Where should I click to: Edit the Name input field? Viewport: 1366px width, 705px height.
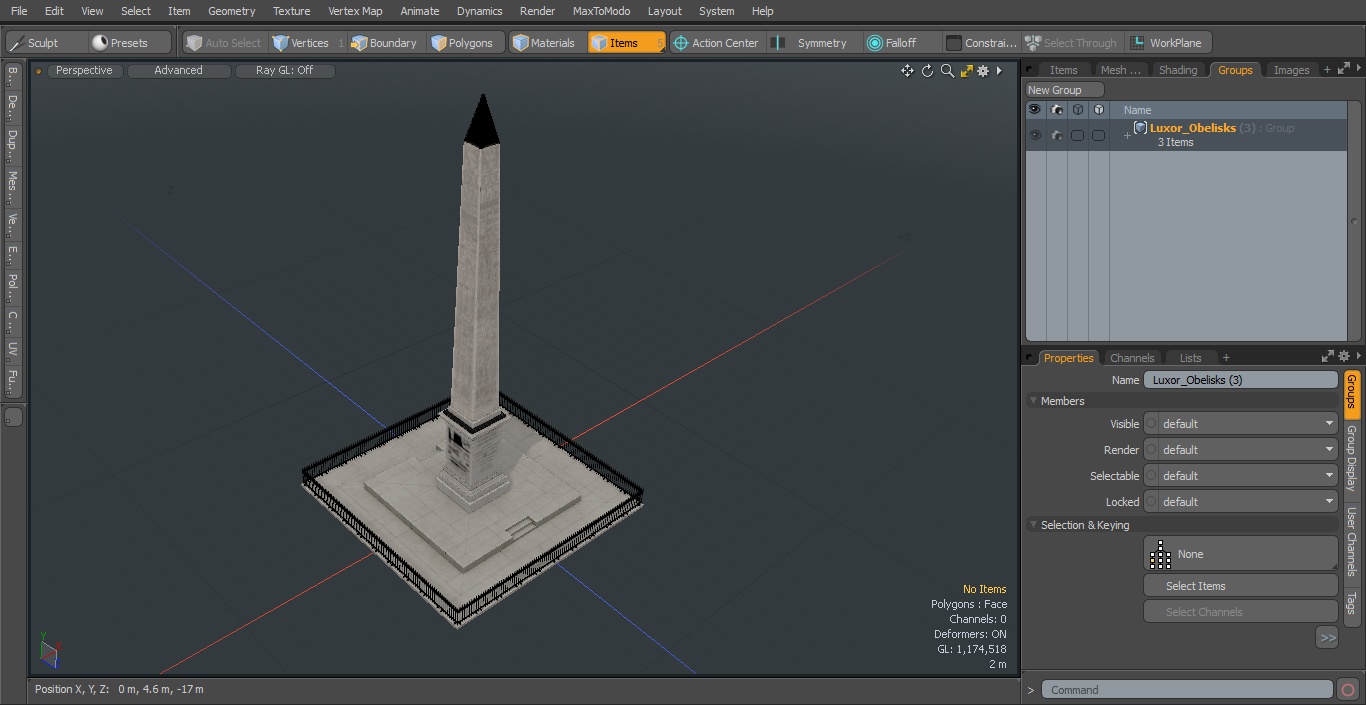[1240, 380]
